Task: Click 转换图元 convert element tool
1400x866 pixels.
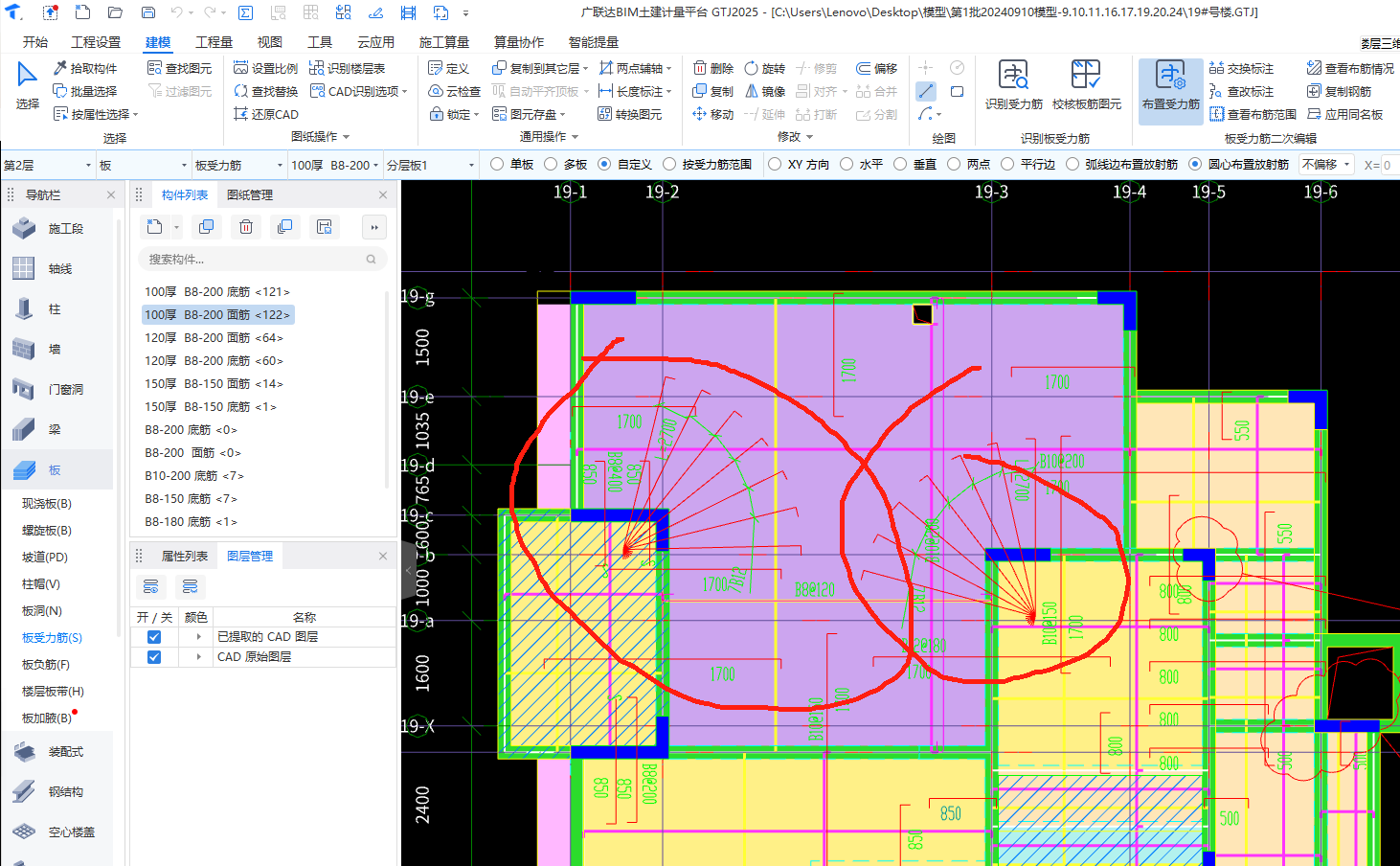Action: point(630,114)
